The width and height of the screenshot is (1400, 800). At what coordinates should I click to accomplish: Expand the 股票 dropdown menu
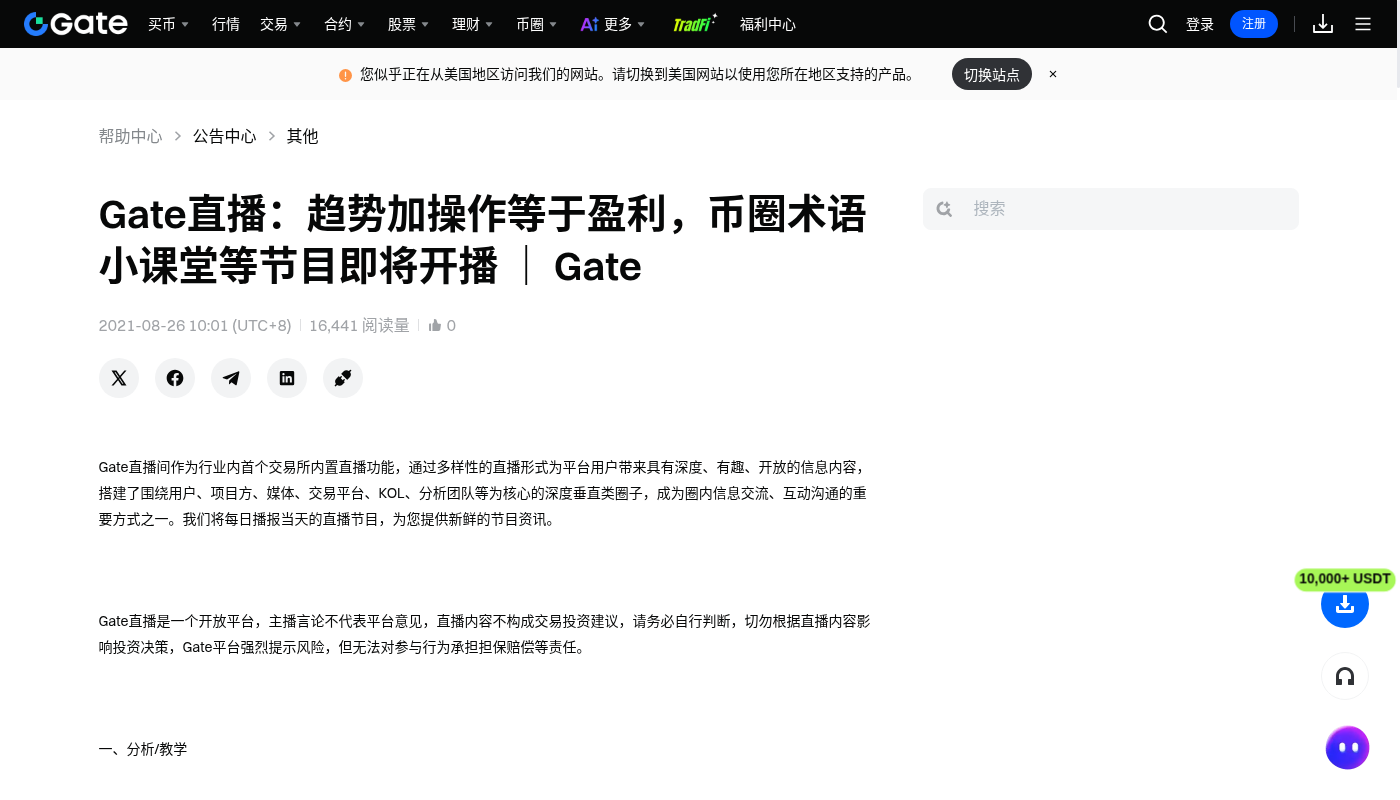408,24
